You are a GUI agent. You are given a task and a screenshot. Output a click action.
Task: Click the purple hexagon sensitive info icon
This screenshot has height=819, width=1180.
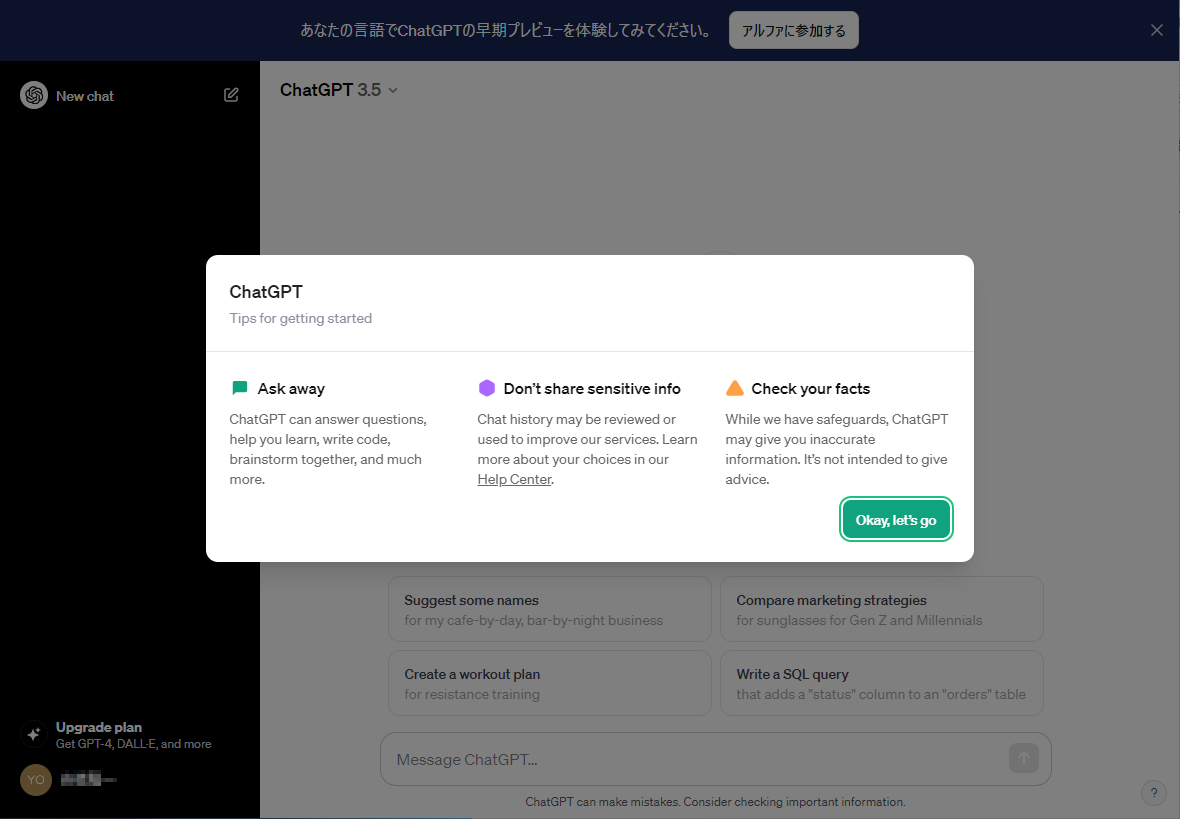coord(487,387)
